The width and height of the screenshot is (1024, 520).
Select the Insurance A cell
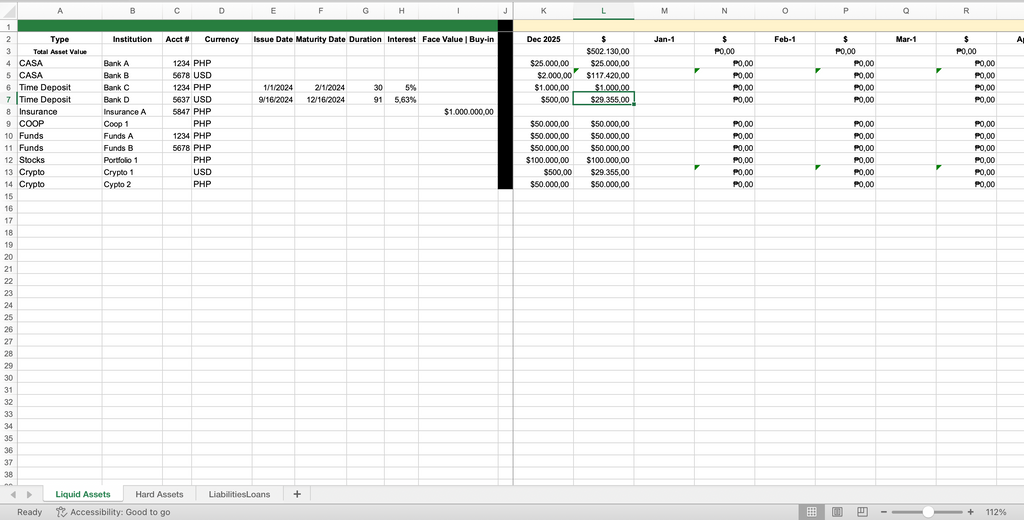tap(132, 112)
